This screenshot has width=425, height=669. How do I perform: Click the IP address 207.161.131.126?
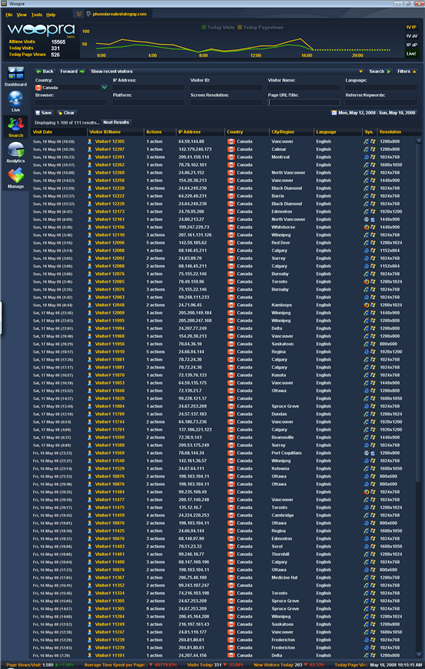195,235
